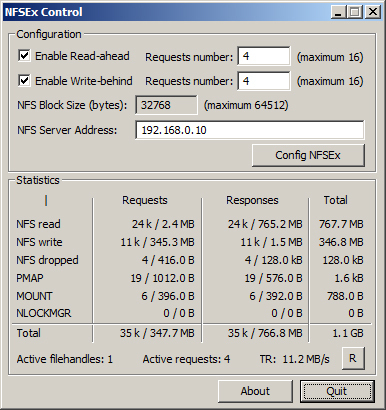Screen dimensions: 386x410
Task: Click the Read-ahead Requests number field
Action: [264, 56]
